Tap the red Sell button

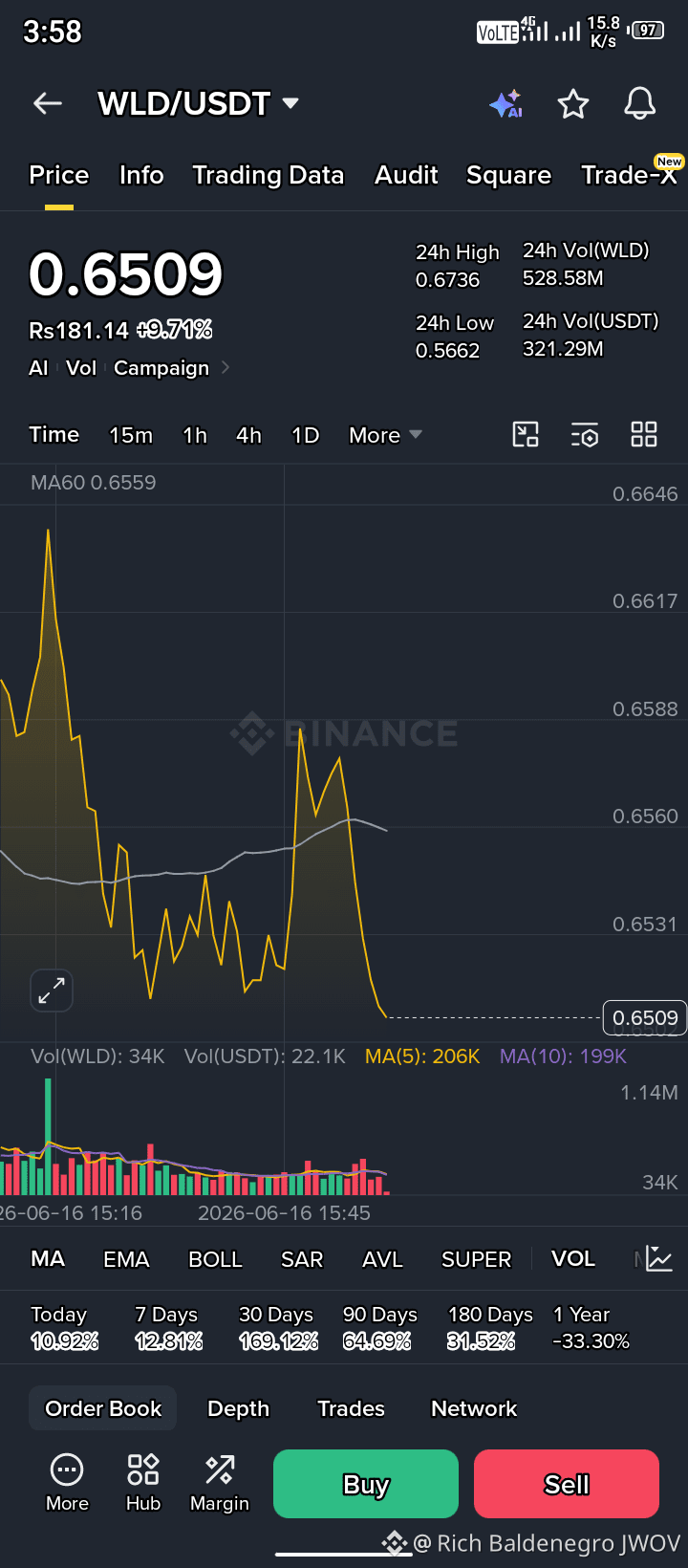(567, 1484)
